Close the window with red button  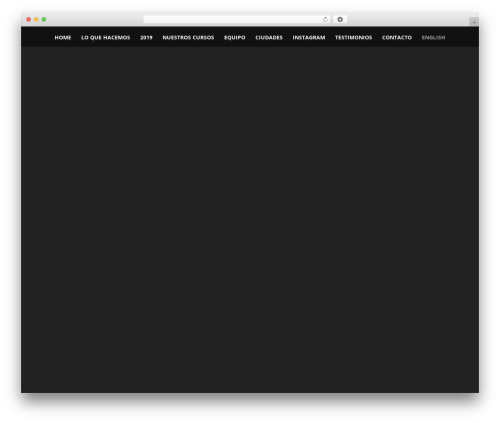pos(29,20)
